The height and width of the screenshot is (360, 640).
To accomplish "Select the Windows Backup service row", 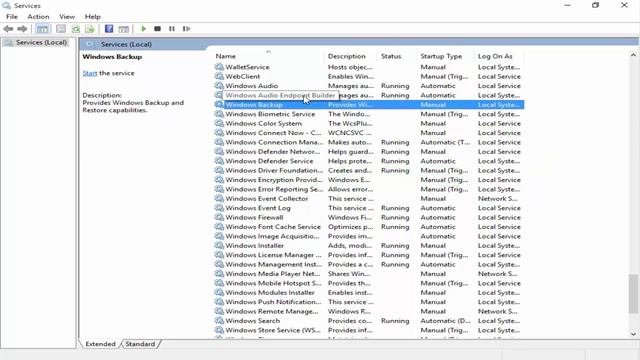I will [369, 104].
